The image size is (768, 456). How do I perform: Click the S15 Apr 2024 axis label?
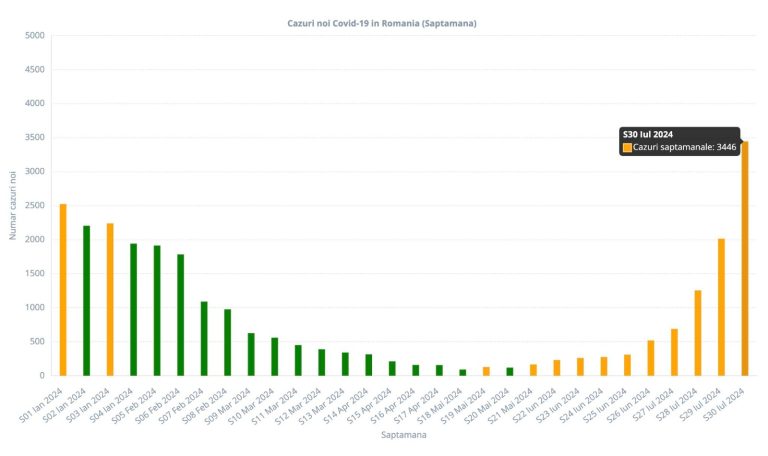pyautogui.click(x=369, y=406)
